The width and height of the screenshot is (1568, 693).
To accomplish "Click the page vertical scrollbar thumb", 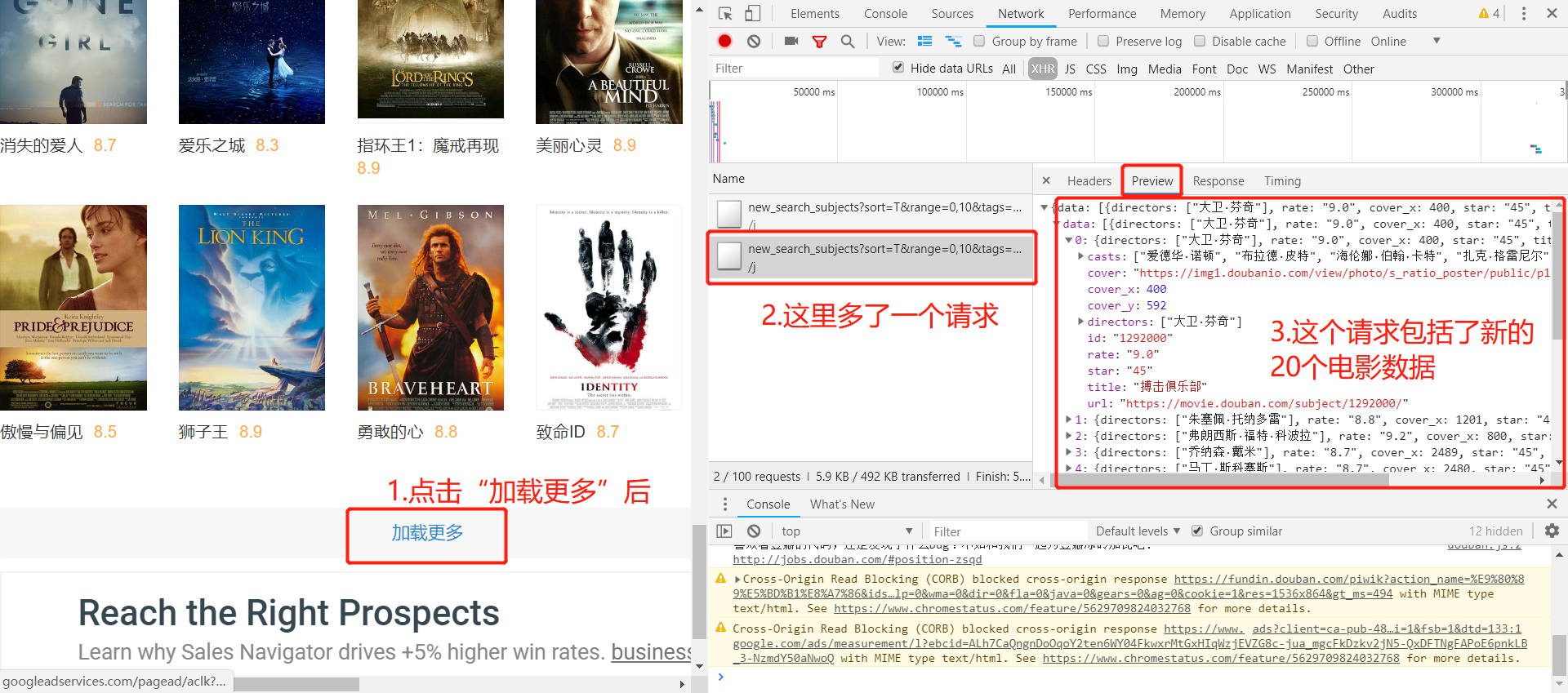I will coord(698,582).
